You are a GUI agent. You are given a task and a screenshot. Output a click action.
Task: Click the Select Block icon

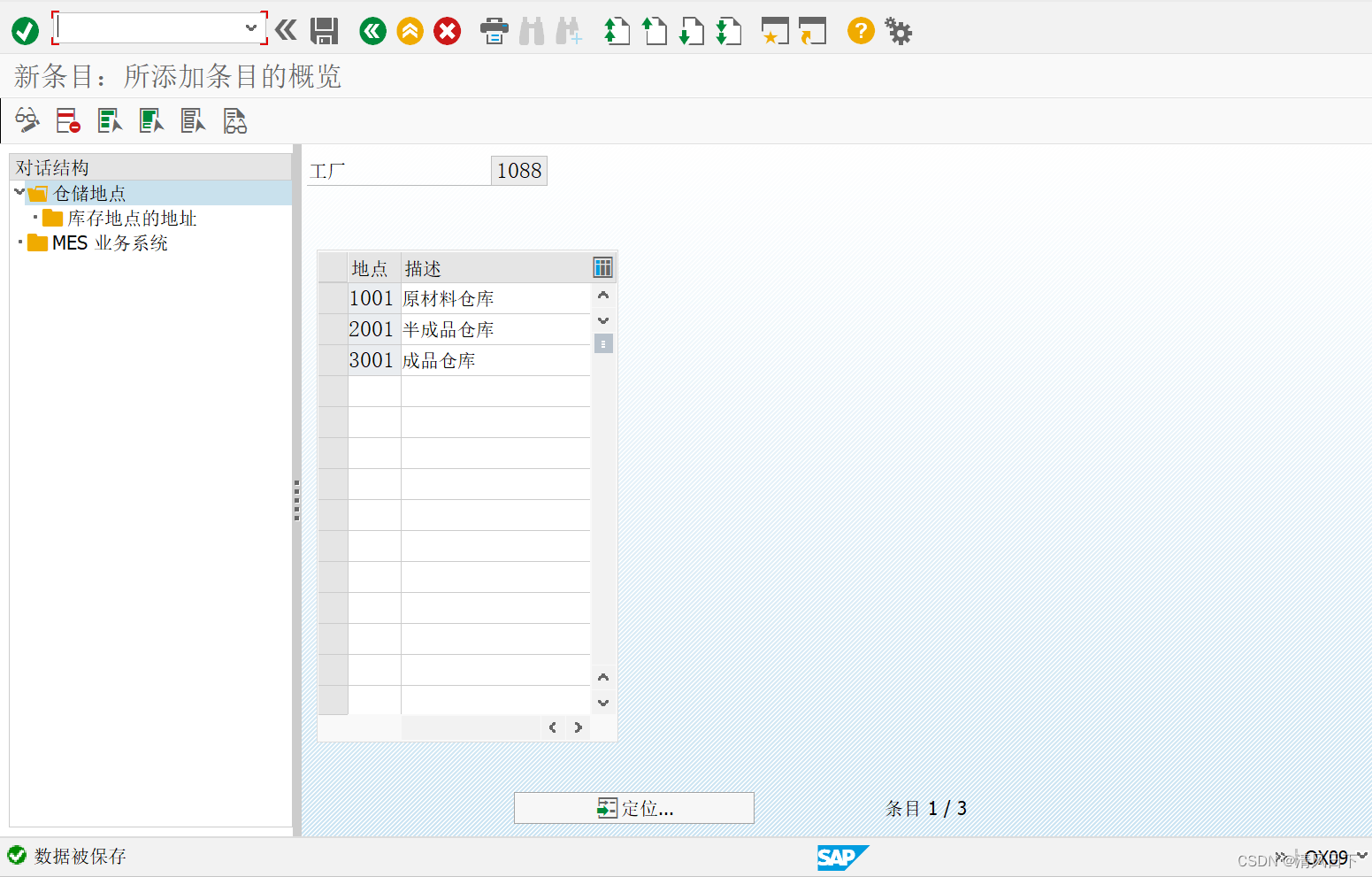[151, 120]
